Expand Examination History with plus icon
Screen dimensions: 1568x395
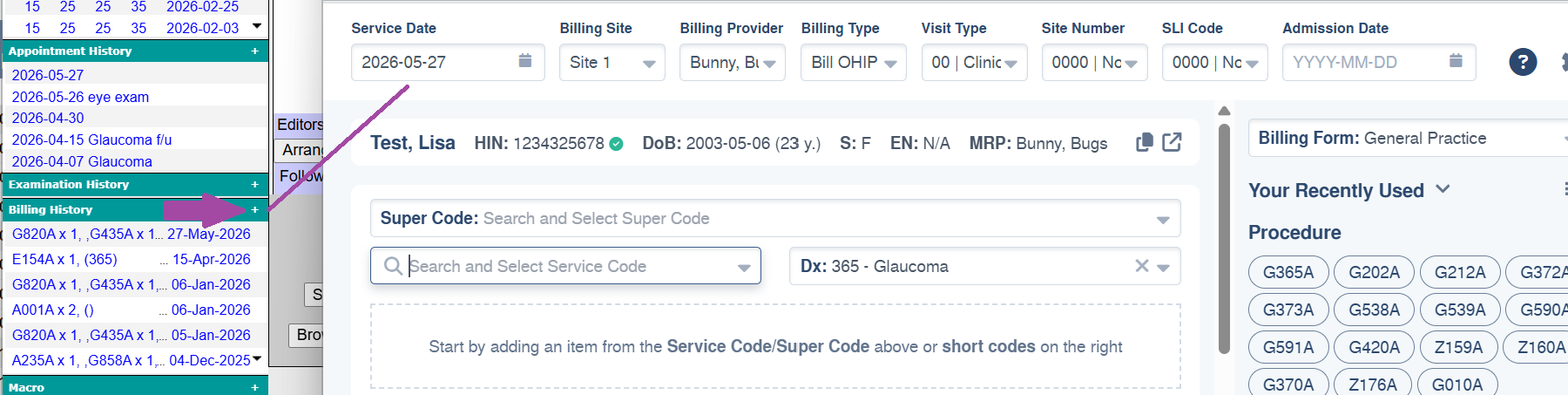pyautogui.click(x=254, y=185)
